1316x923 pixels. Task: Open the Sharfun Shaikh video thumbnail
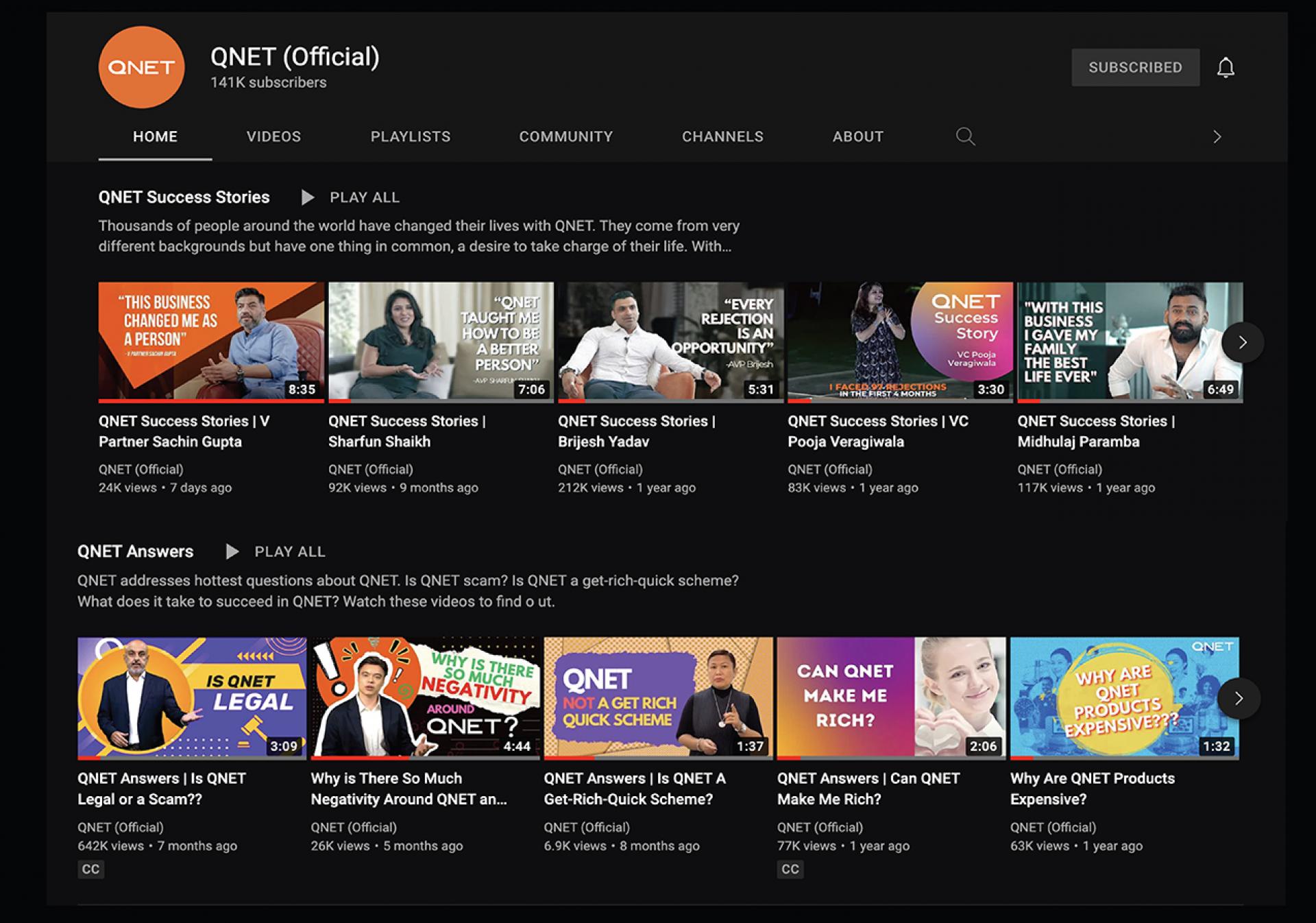pos(441,341)
